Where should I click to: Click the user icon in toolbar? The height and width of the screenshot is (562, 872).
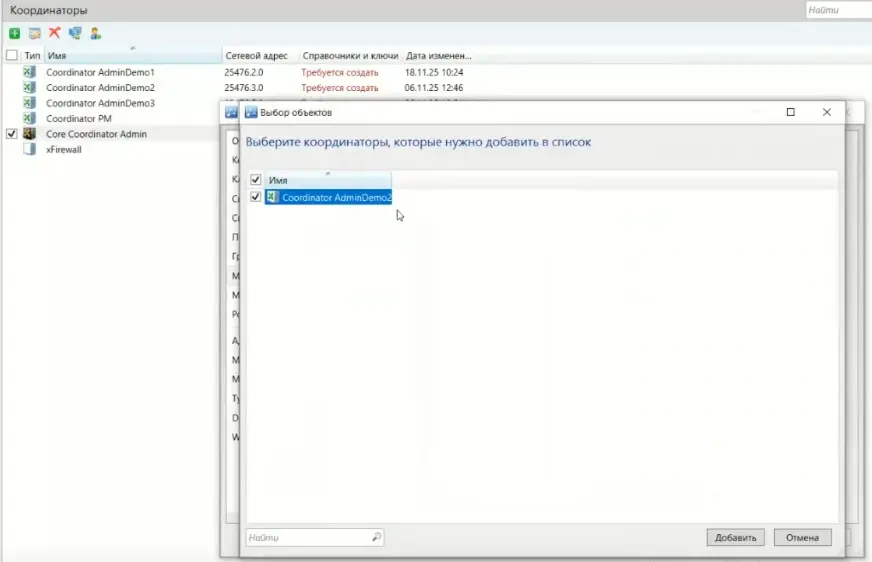(95, 33)
